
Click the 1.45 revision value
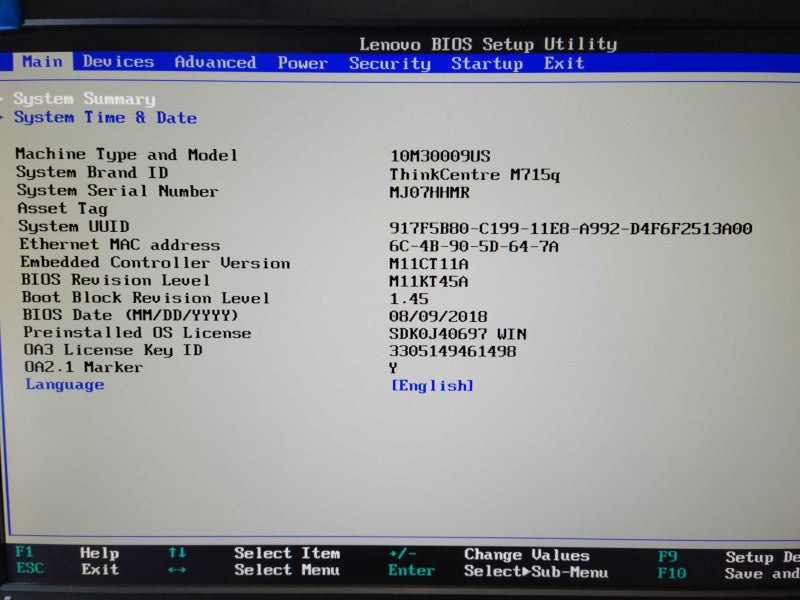coord(408,298)
